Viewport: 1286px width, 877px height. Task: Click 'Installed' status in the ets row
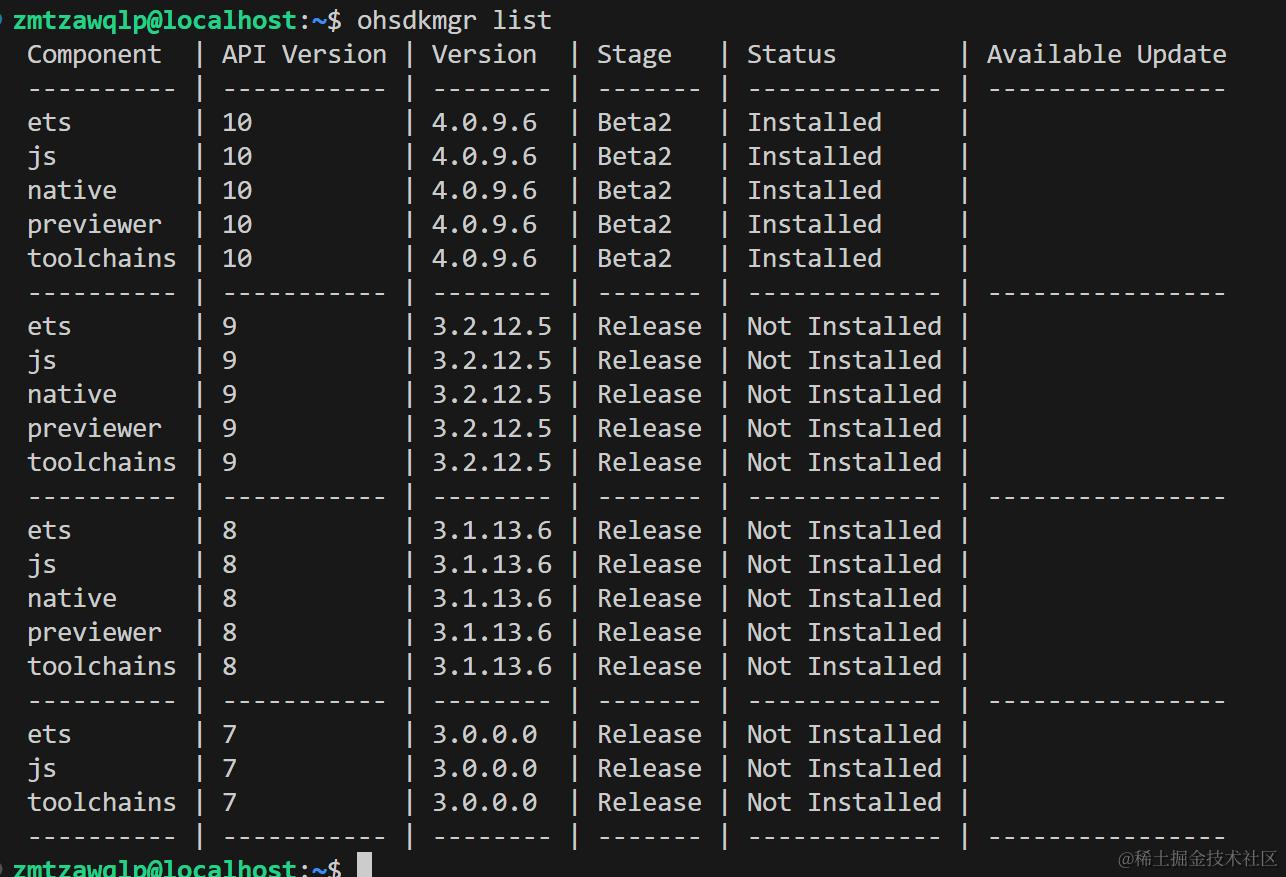coord(814,123)
